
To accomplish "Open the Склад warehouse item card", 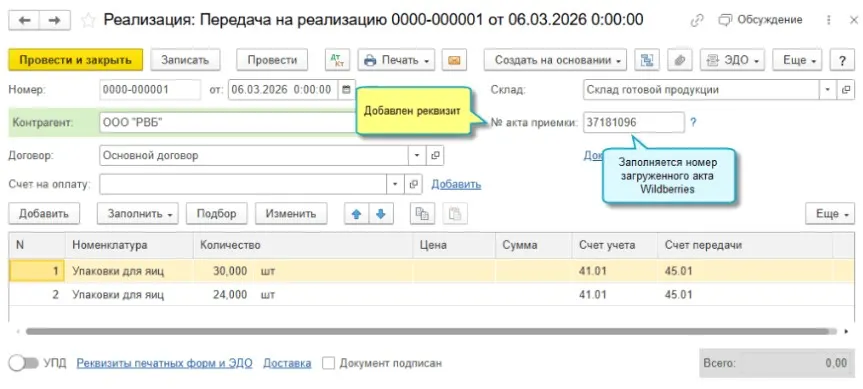I will coord(846,90).
